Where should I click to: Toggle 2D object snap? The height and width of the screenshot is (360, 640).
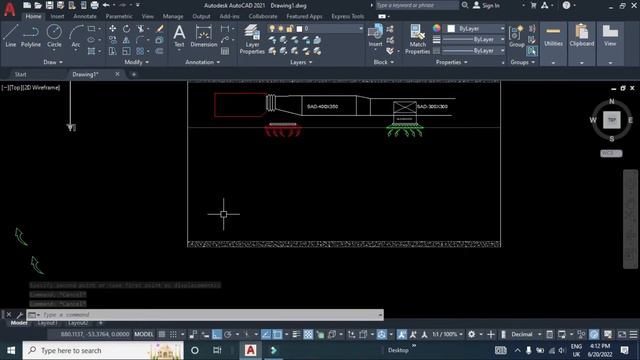pos(277,334)
